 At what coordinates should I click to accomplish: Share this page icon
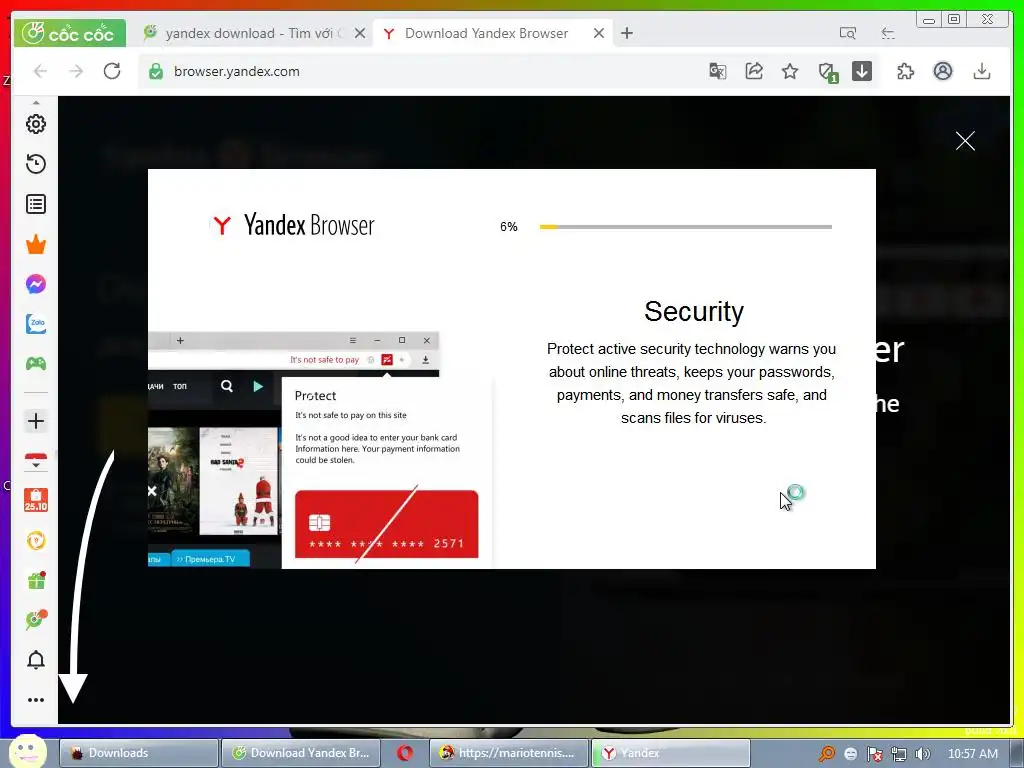click(754, 71)
